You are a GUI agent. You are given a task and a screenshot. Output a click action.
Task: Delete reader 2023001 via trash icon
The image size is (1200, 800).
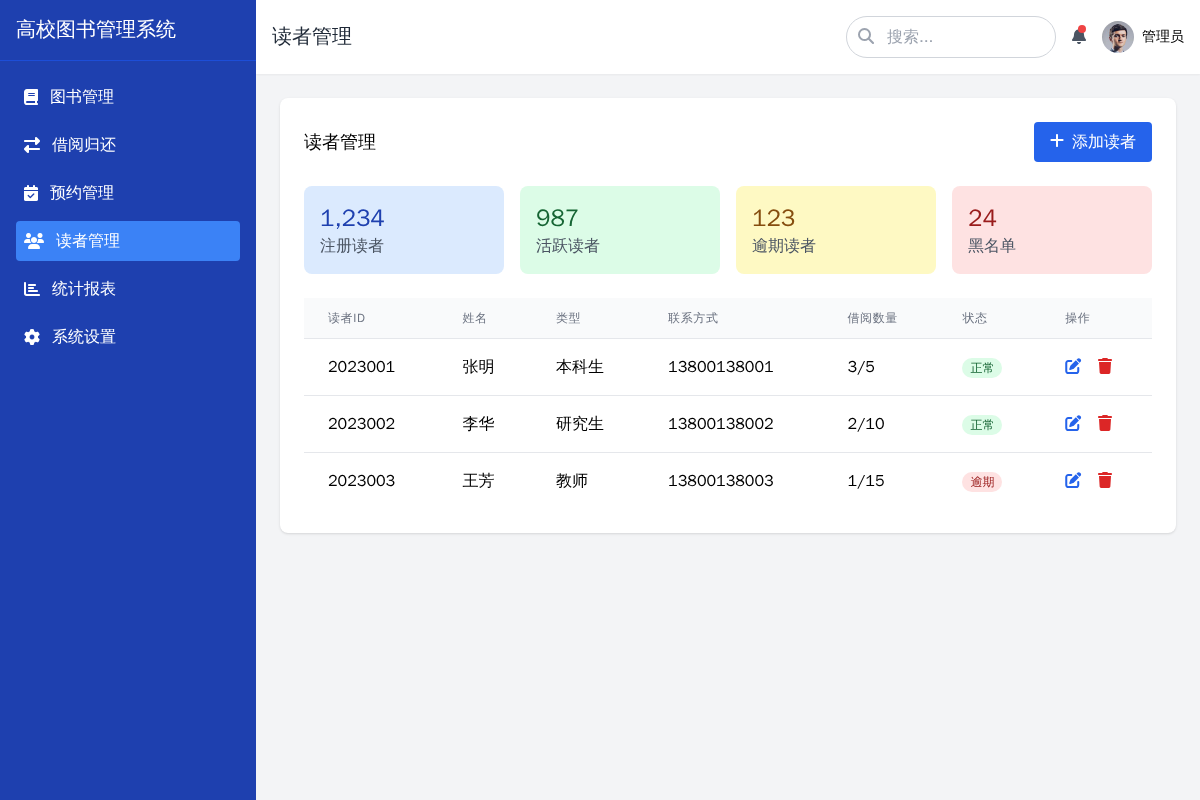click(1104, 366)
